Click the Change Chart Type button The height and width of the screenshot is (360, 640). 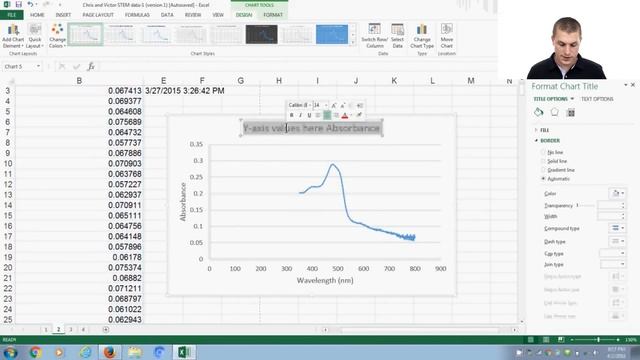[x=422, y=36]
